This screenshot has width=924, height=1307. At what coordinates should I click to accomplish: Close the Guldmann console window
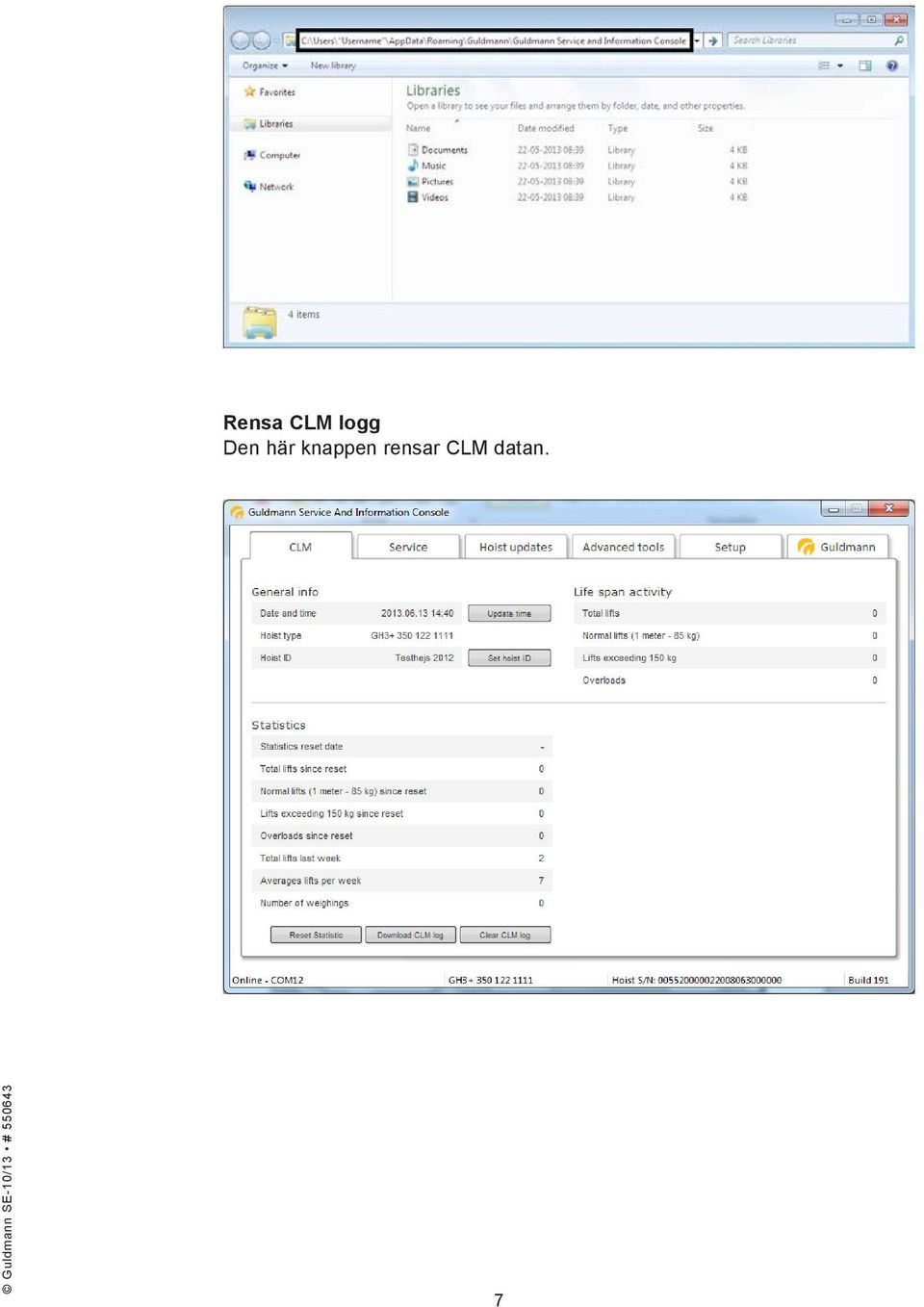[888, 509]
